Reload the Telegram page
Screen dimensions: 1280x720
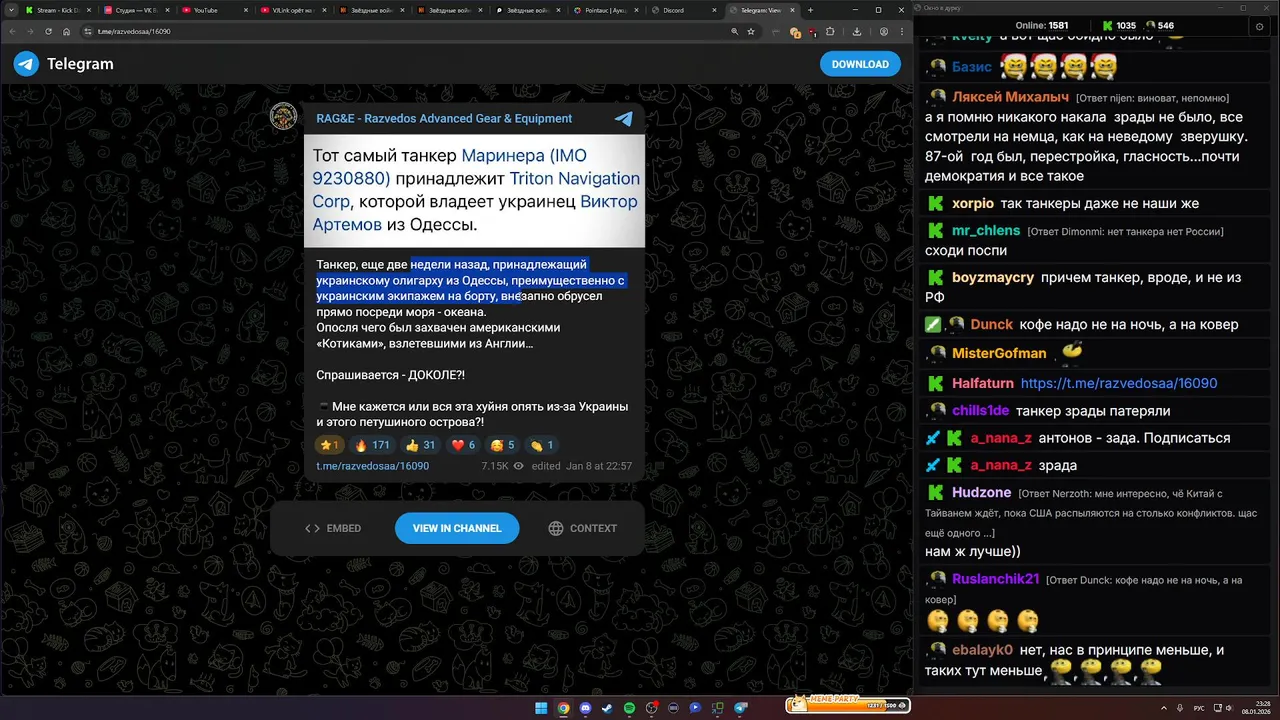click(48, 32)
